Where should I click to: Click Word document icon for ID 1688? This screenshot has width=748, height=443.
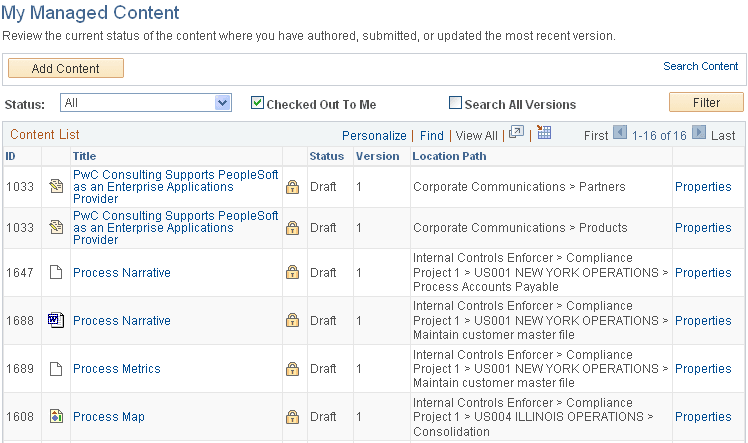pos(56,321)
